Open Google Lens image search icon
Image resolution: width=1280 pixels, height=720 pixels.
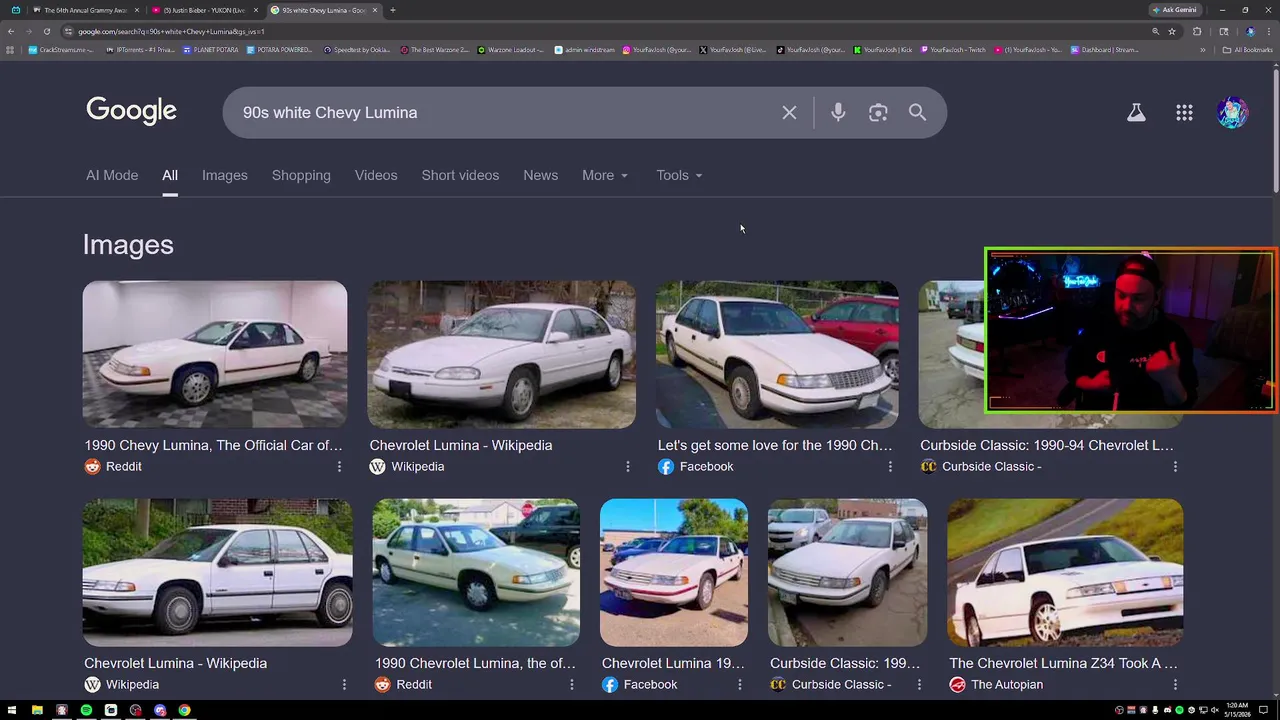tap(878, 113)
